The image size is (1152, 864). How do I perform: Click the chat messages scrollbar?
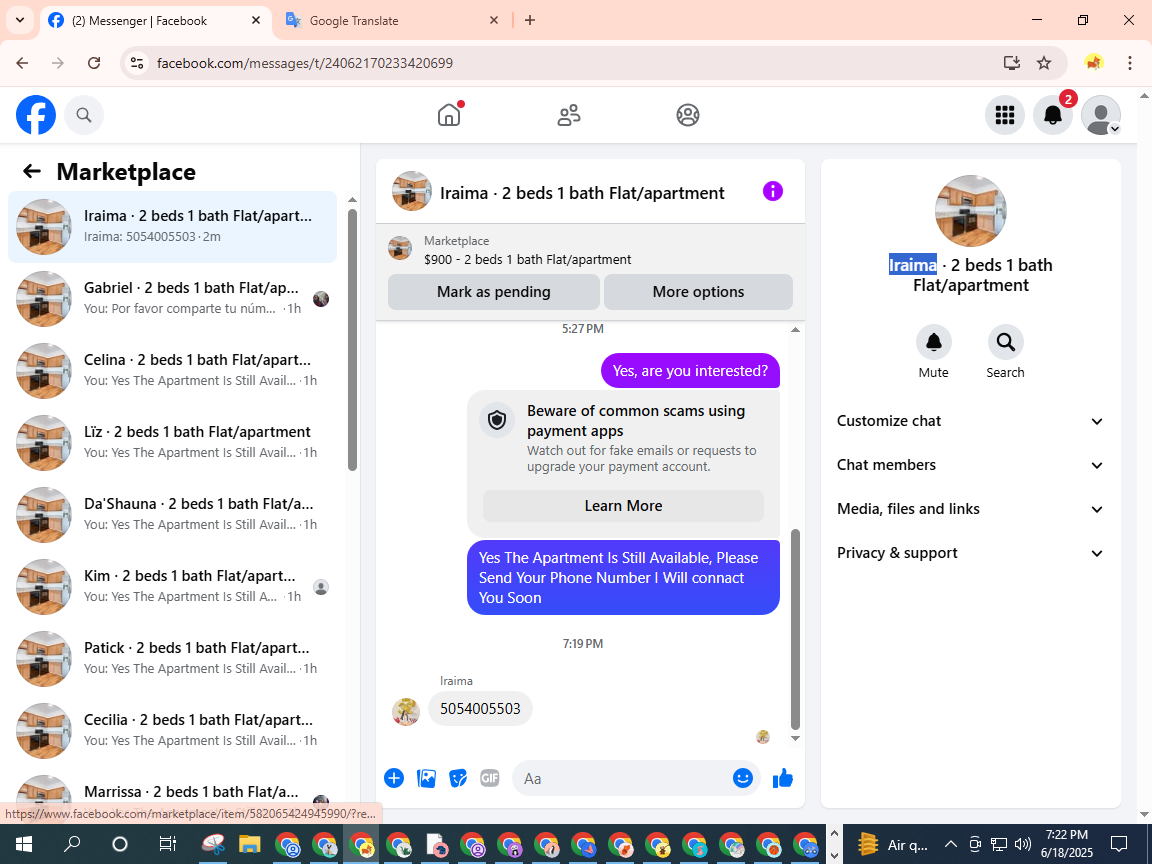pos(795,628)
